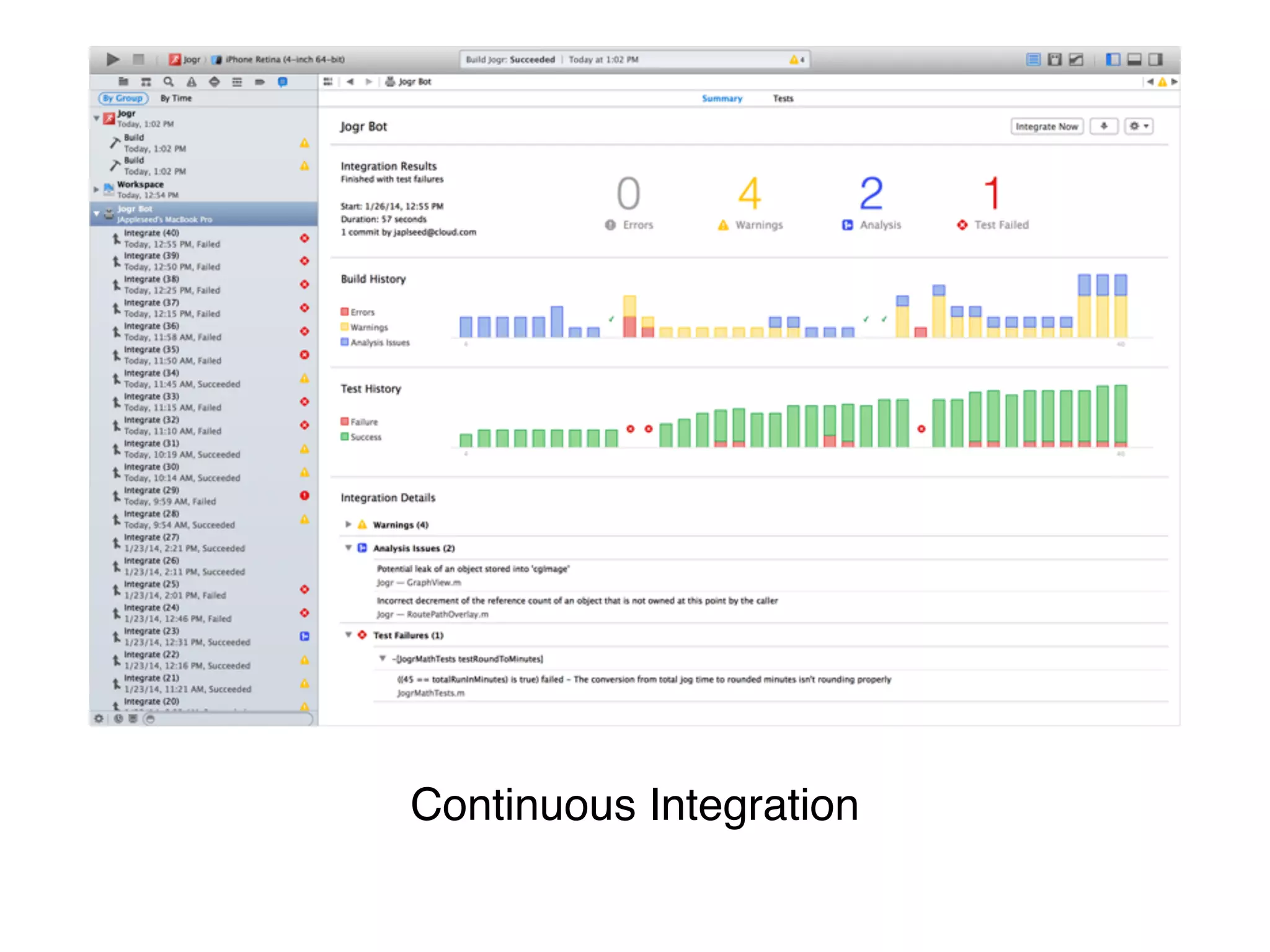The width and height of the screenshot is (1270, 952).
Task: Open the Debug navigator icon
Action: coord(237,82)
